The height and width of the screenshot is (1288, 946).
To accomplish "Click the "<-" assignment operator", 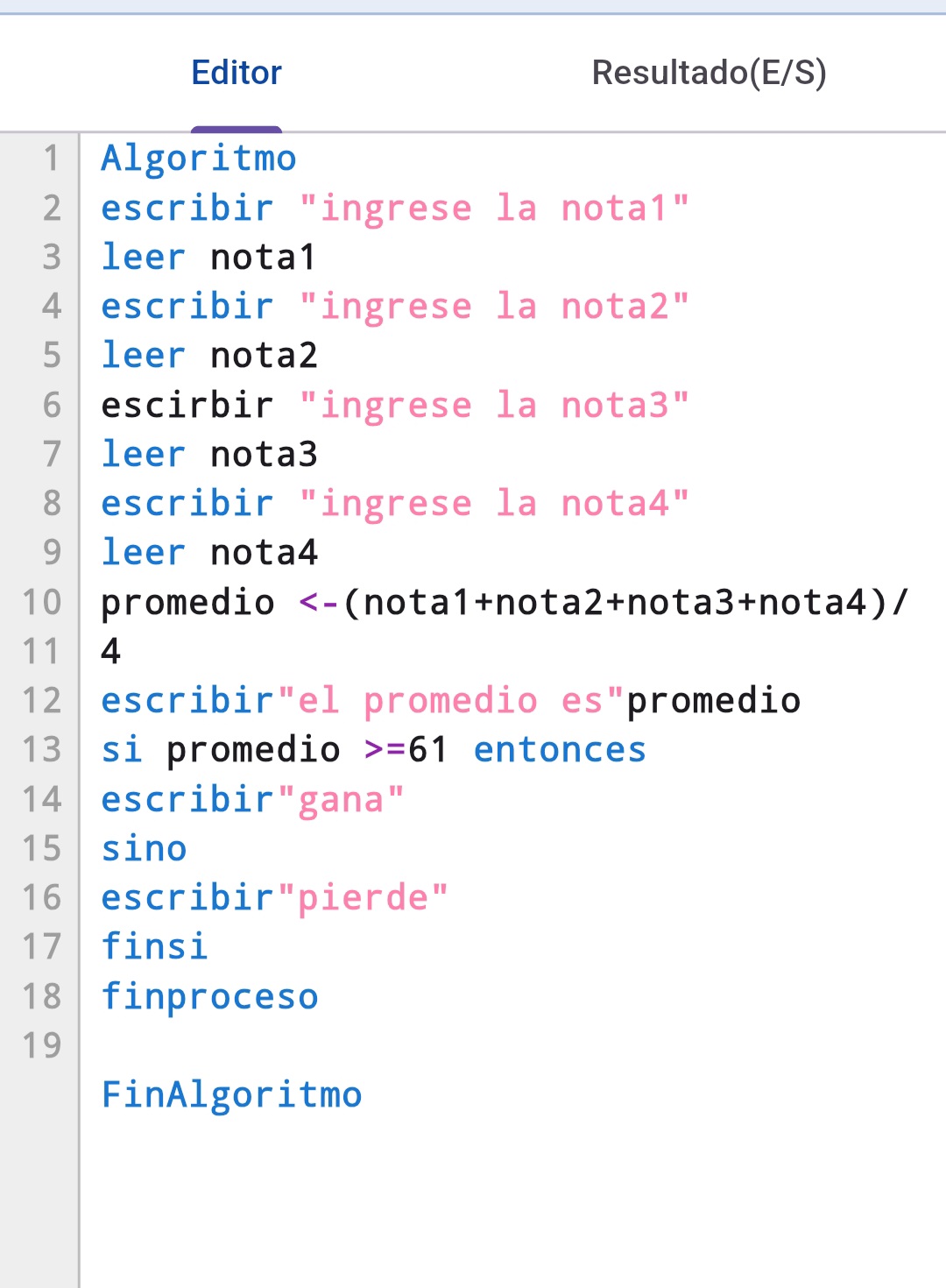I will point(319,603).
